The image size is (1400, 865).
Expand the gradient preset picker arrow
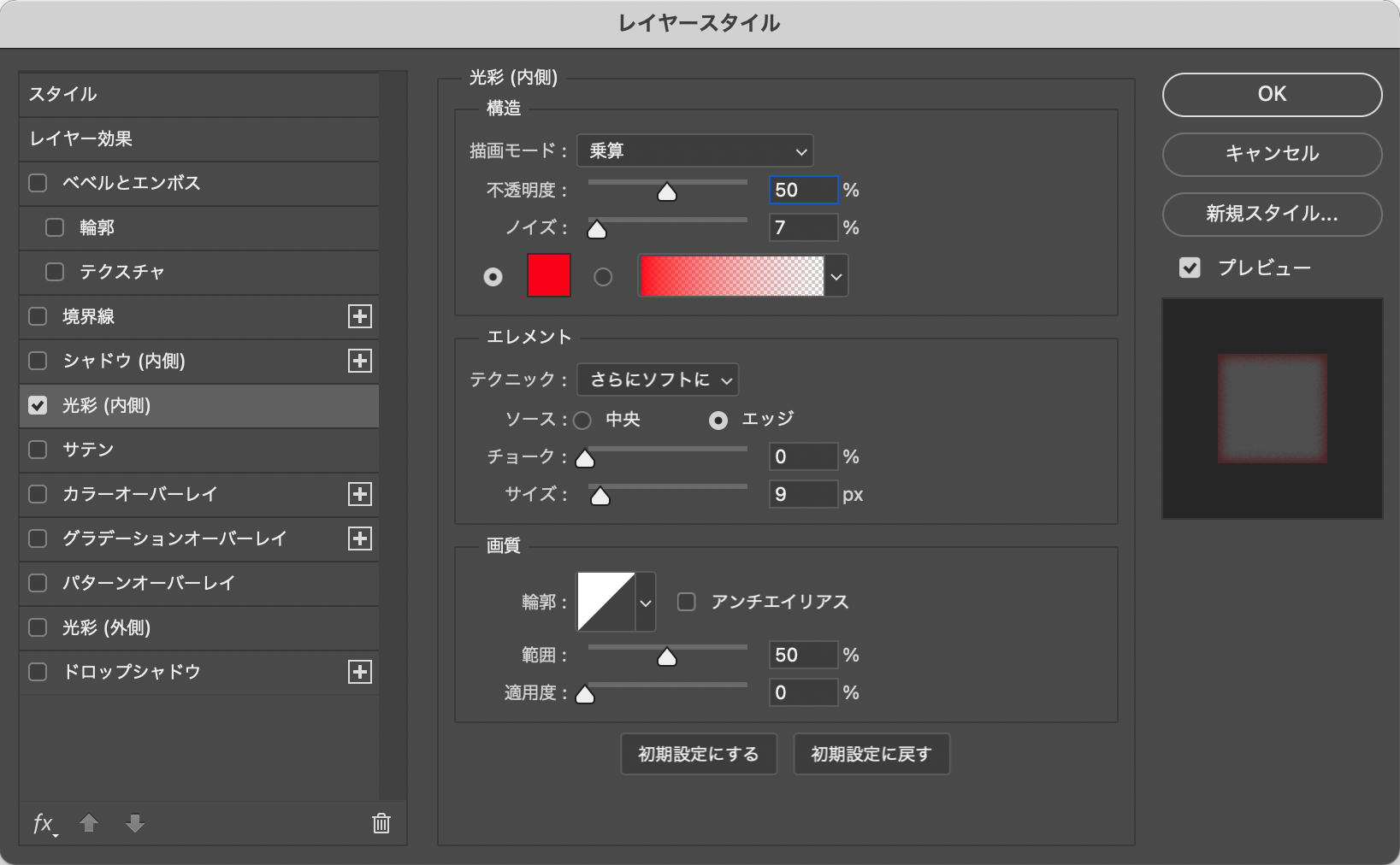coord(836,276)
